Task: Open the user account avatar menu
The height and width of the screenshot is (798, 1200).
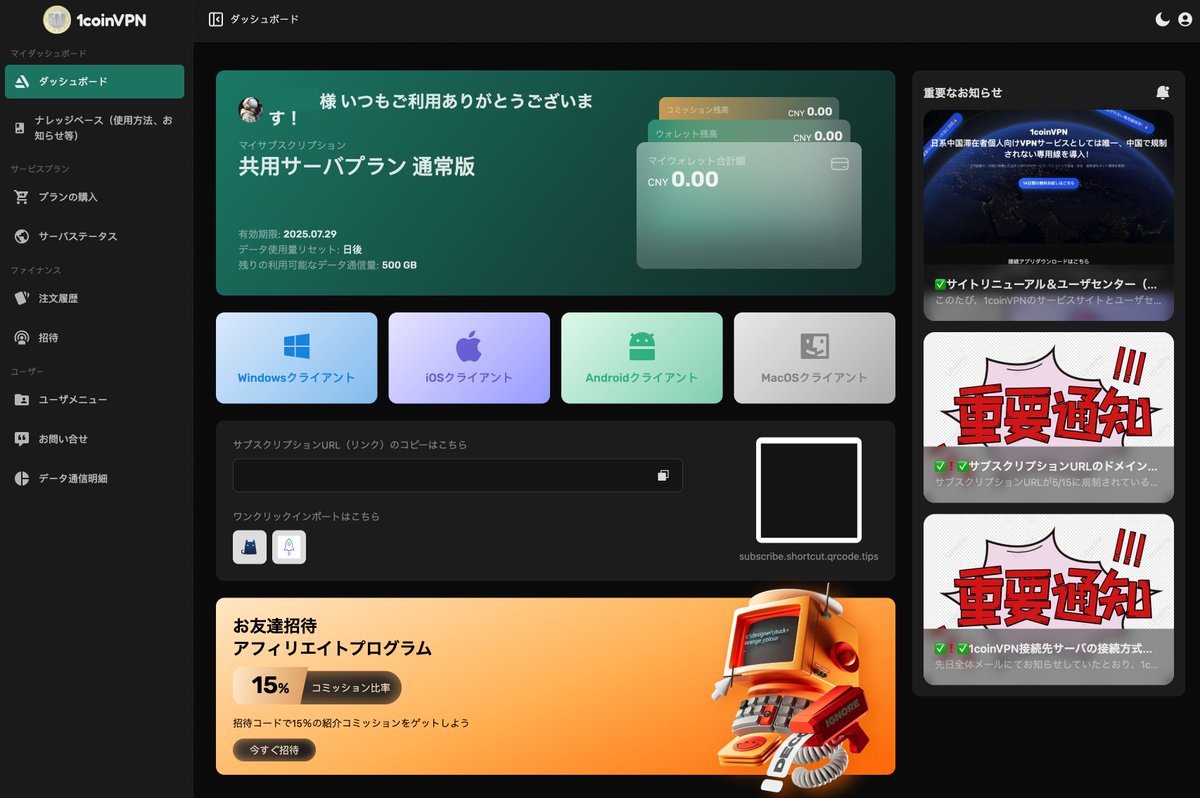Action: pyautogui.click(x=1185, y=19)
